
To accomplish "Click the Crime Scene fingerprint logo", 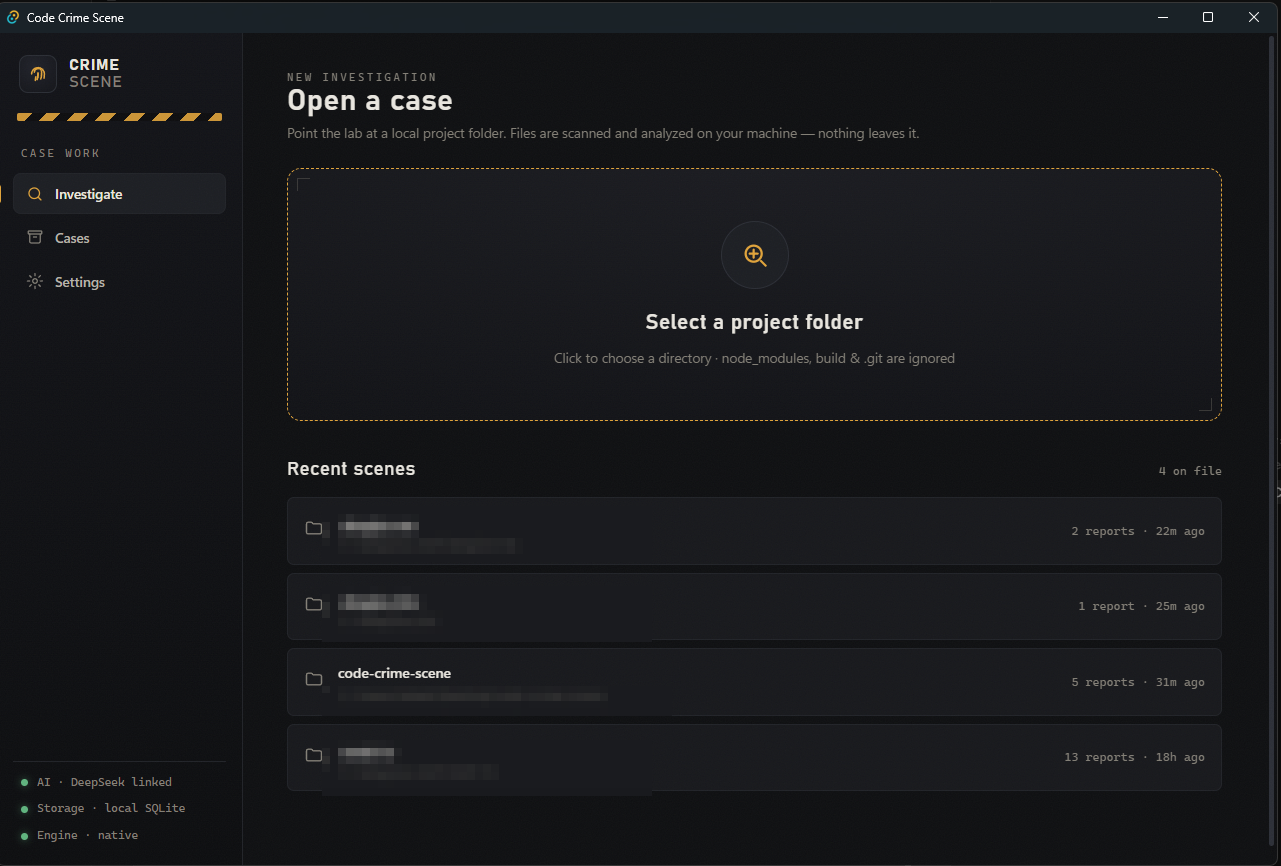I will [x=38, y=74].
